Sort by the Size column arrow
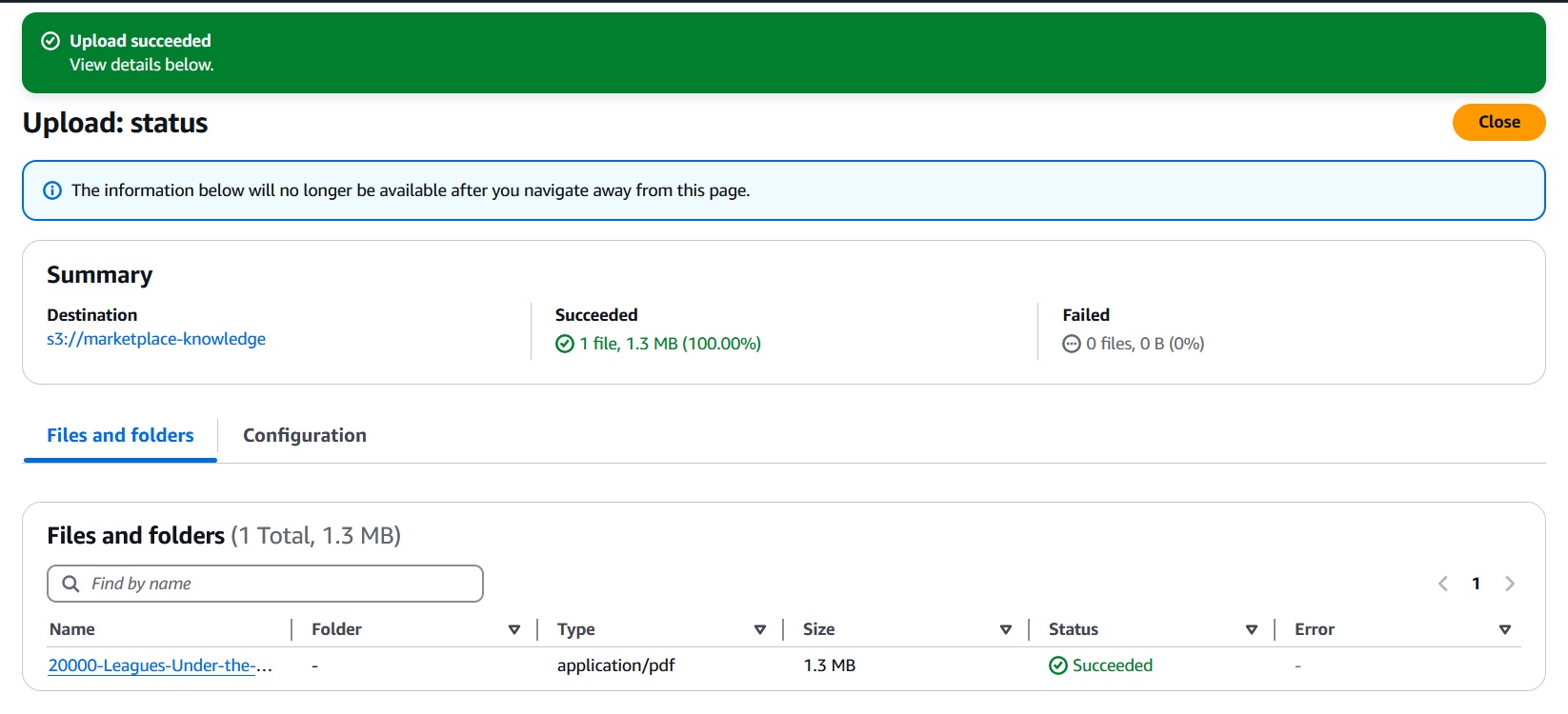The width and height of the screenshot is (1568, 714). 1006,629
